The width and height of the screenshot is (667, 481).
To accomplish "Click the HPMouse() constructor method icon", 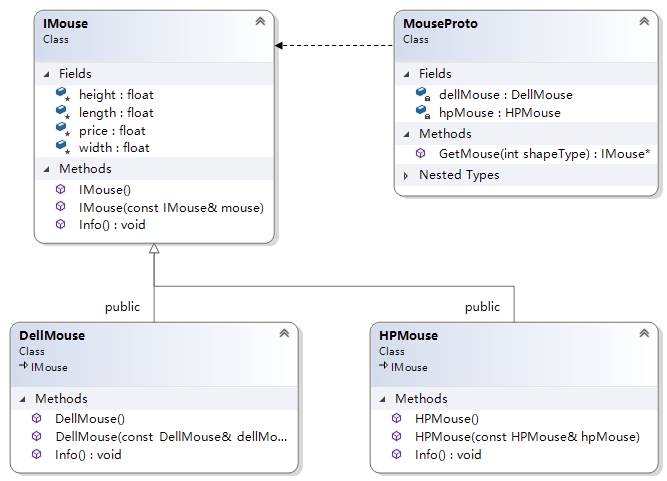I will click(x=396, y=418).
